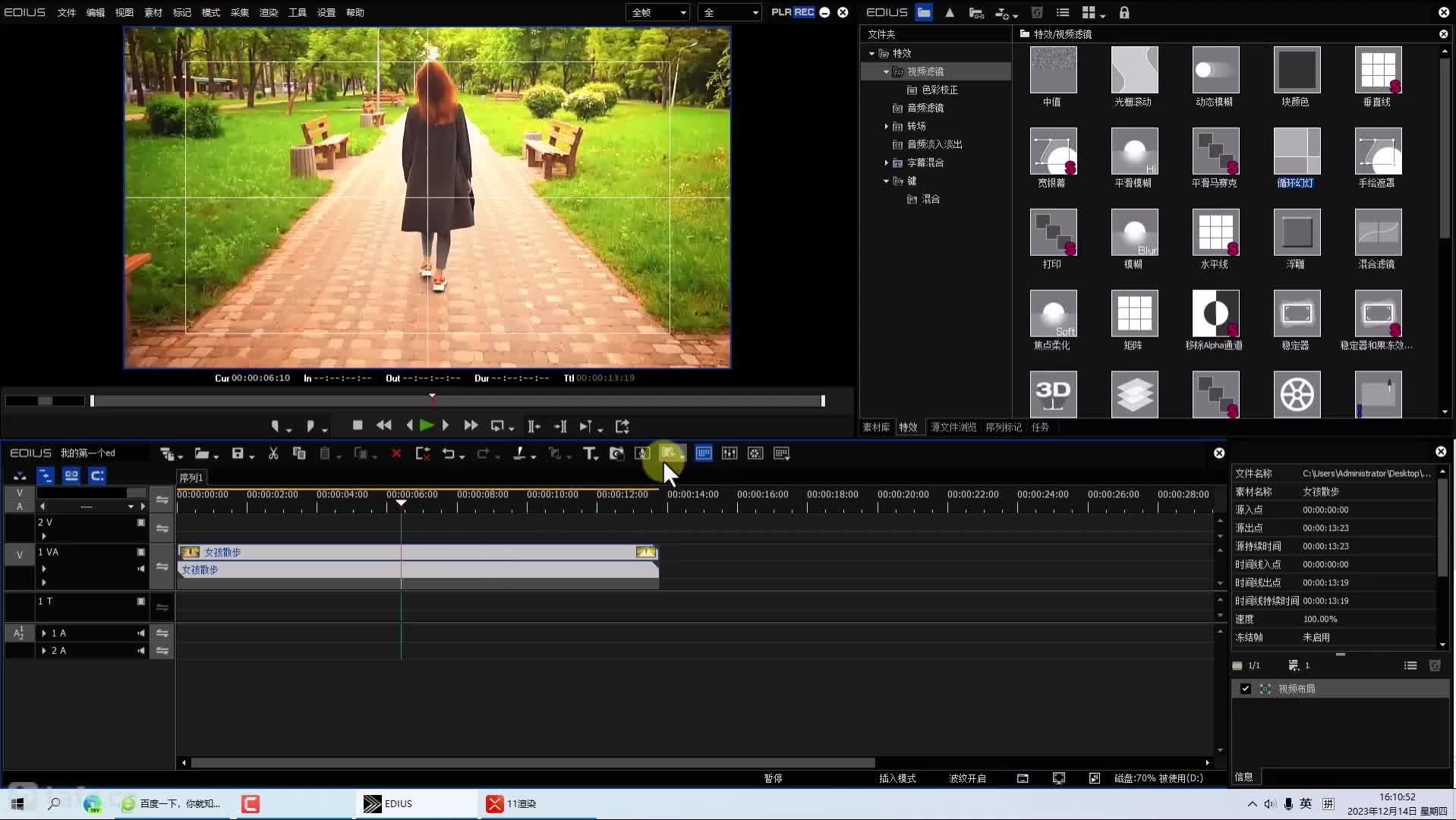Choose the 平滑马赛克 filter icon
The height and width of the screenshot is (820, 1456).
(x=1215, y=152)
